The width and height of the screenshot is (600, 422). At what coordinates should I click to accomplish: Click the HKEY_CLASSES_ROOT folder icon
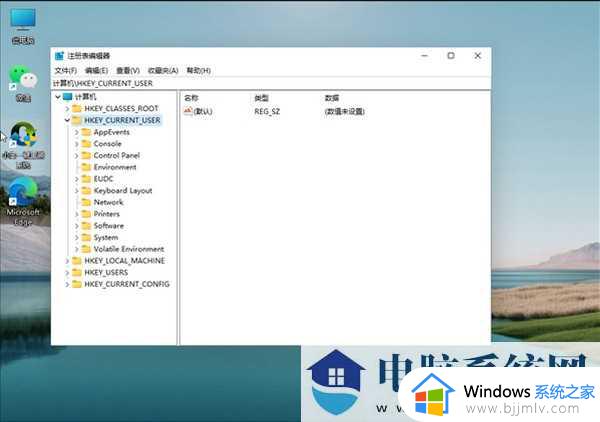click(x=77, y=108)
